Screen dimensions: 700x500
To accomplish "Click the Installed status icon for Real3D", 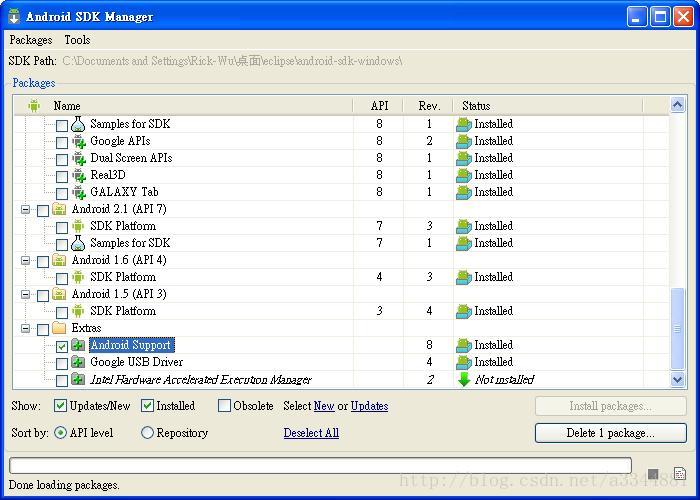I will (x=464, y=175).
